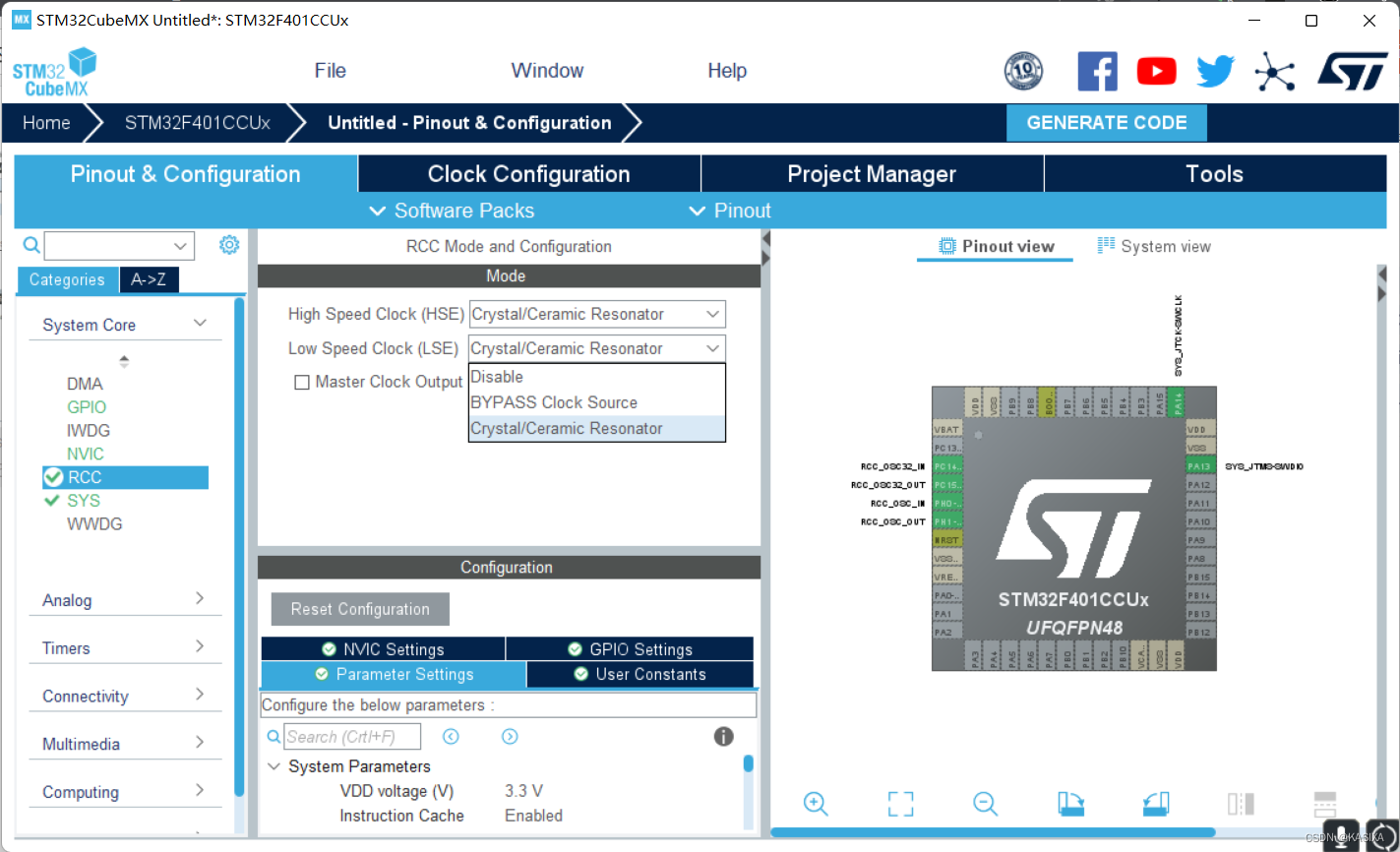This screenshot has width=1400, height=852.
Task: Open the Pinout dropdown menu
Action: (x=730, y=211)
